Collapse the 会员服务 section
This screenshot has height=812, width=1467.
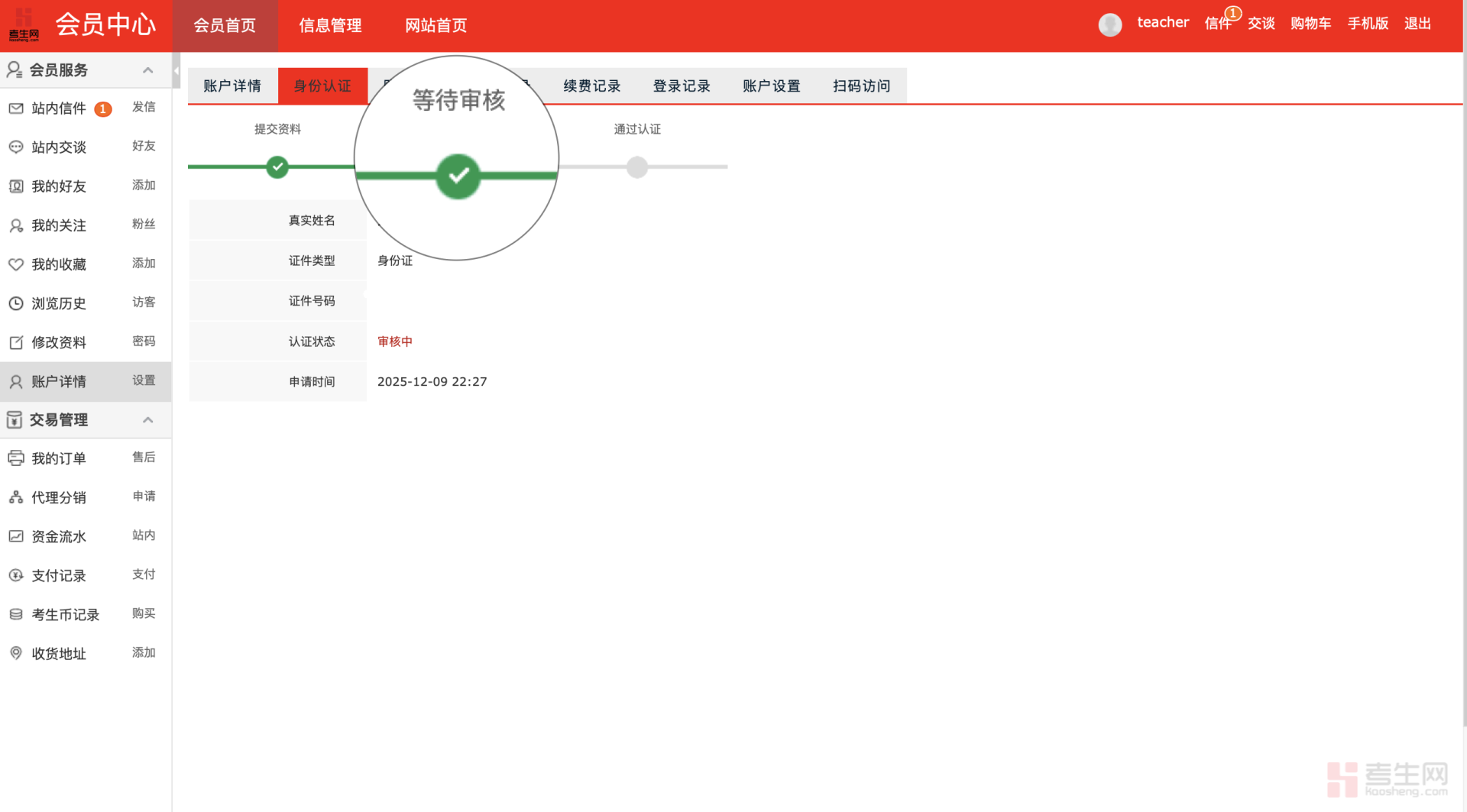(x=147, y=70)
